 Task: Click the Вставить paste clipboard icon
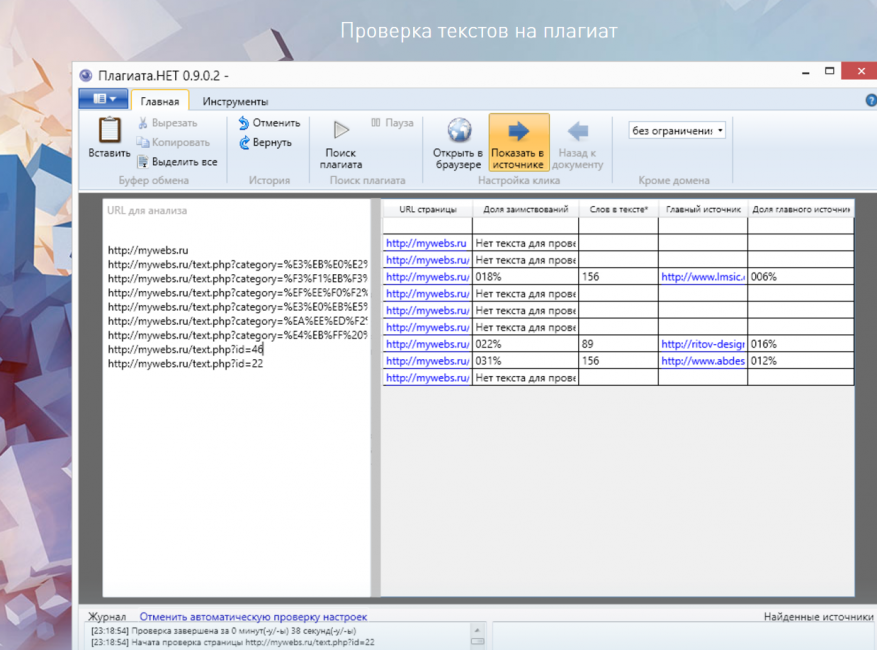109,130
